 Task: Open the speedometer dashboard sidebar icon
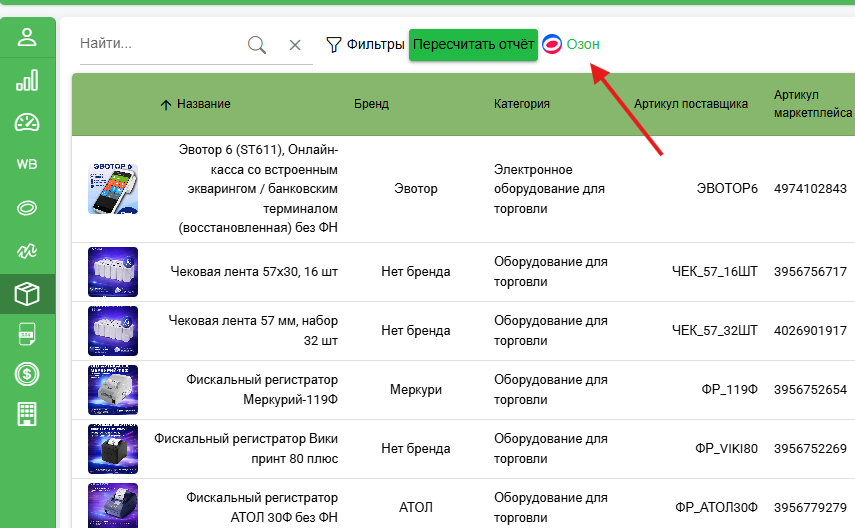27,122
